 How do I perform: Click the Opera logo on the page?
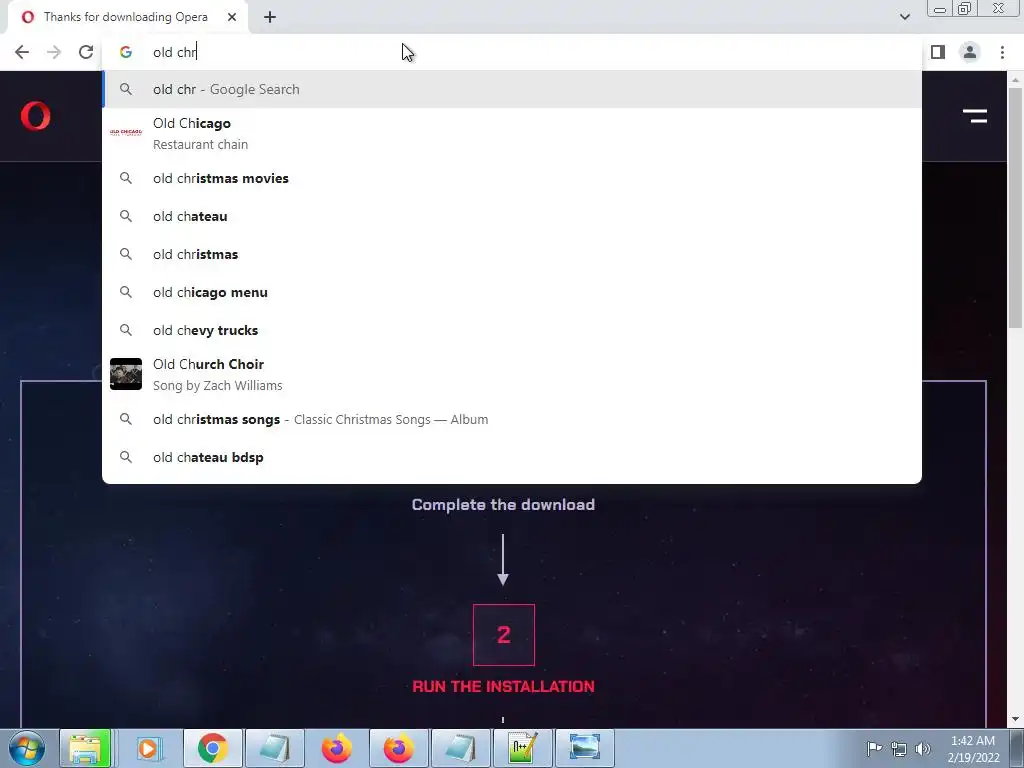(35, 116)
